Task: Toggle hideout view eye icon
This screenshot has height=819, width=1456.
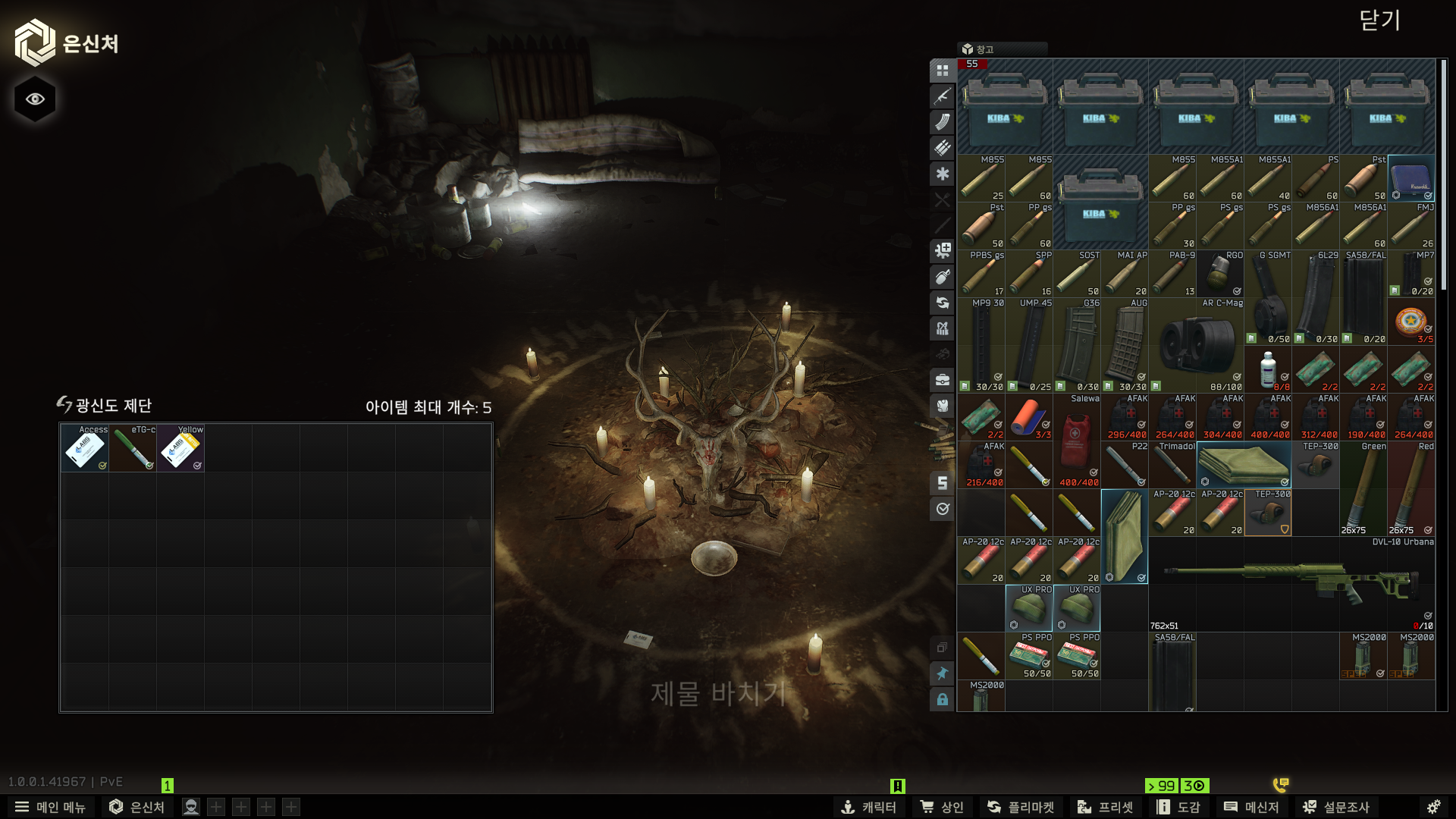Action: (35, 99)
